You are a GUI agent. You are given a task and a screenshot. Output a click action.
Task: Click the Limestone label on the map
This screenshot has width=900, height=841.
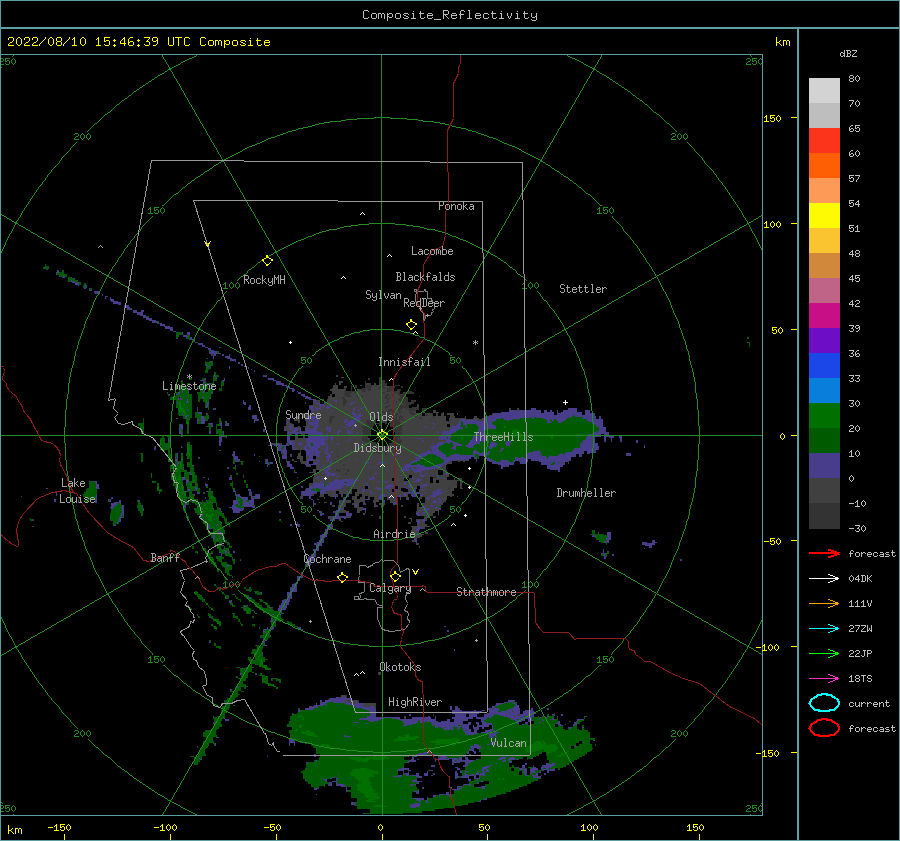point(189,386)
